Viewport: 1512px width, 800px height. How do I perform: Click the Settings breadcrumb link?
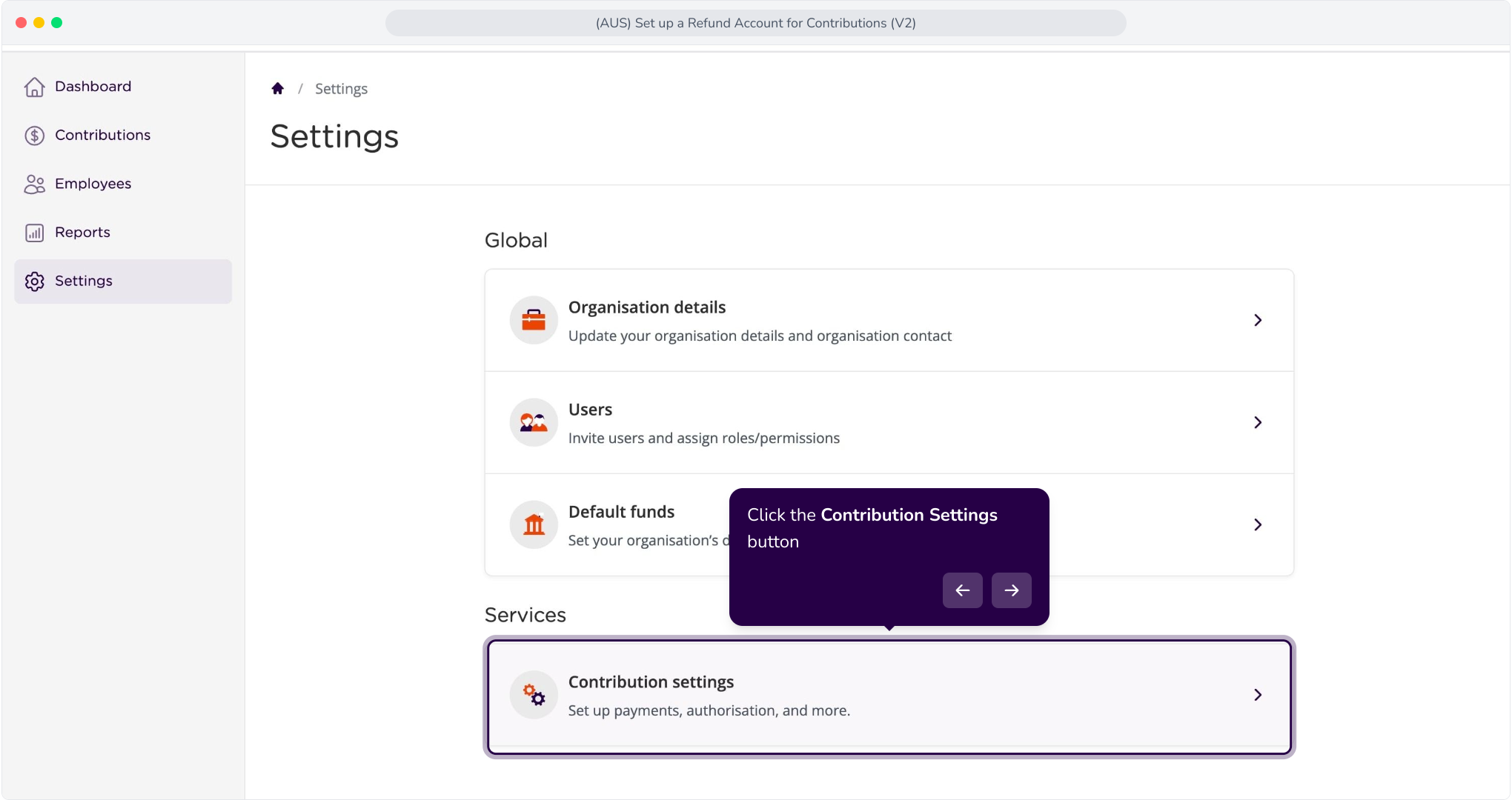coord(341,89)
